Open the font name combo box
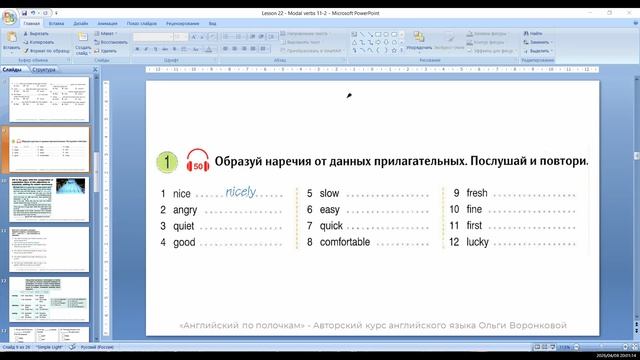Viewport: 640px width, 360px height. [153, 37]
